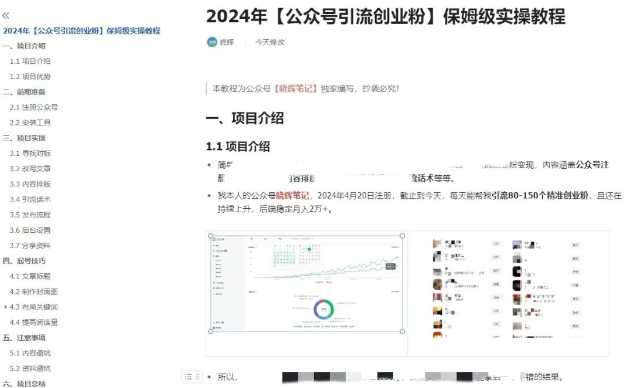Go to outline item 3.4 引流话术

coord(30,199)
